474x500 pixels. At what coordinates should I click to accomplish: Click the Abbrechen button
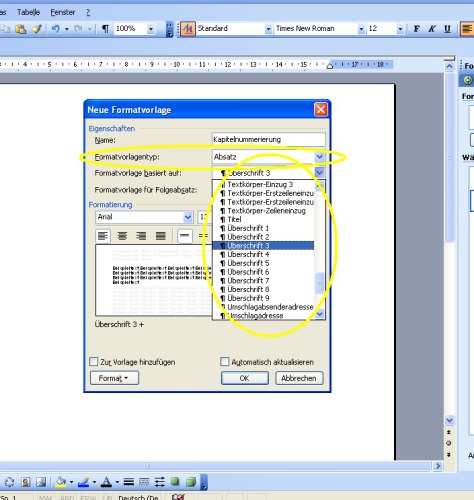pyautogui.click(x=299, y=378)
